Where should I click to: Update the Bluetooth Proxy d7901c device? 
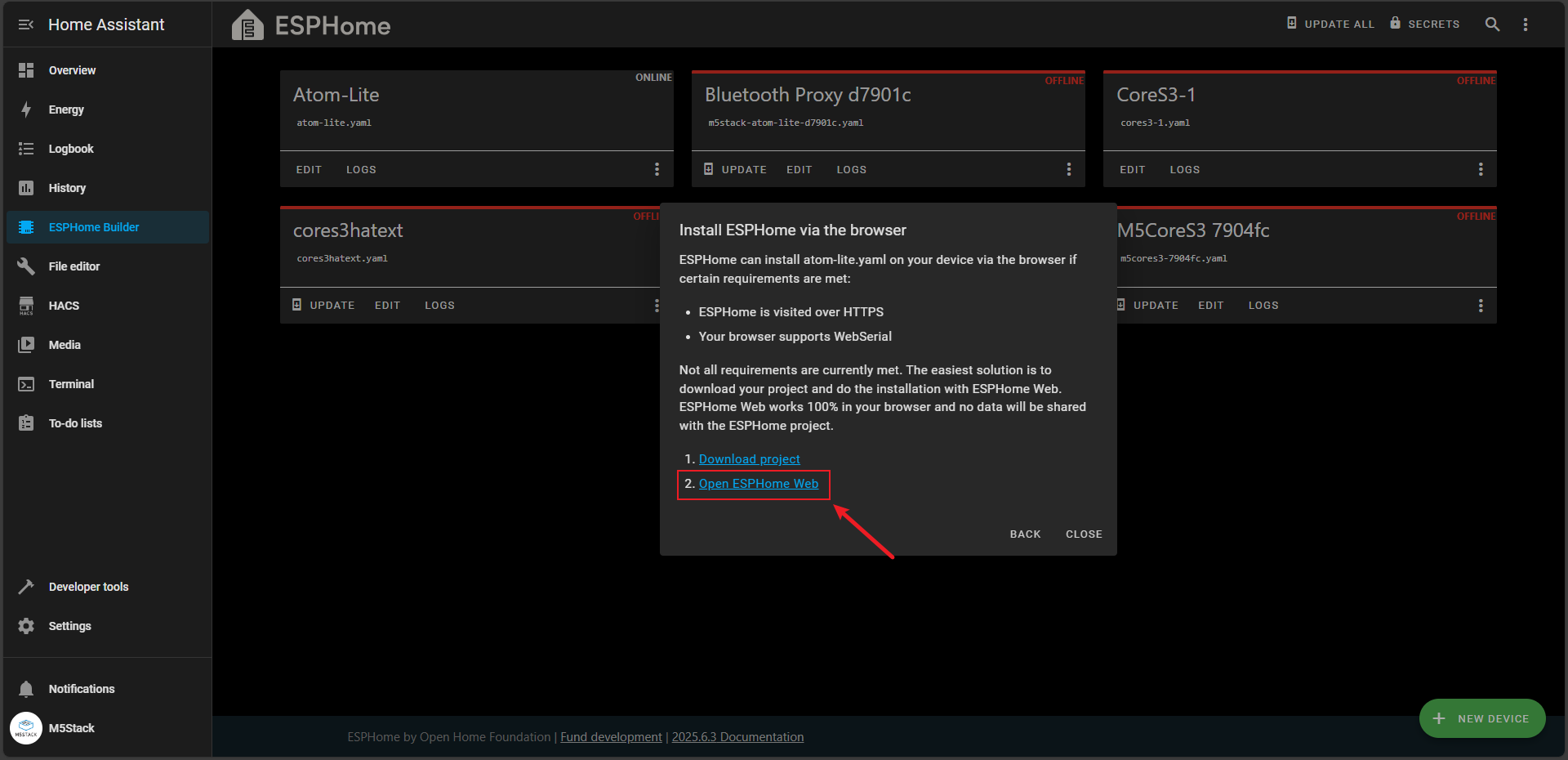pos(735,169)
